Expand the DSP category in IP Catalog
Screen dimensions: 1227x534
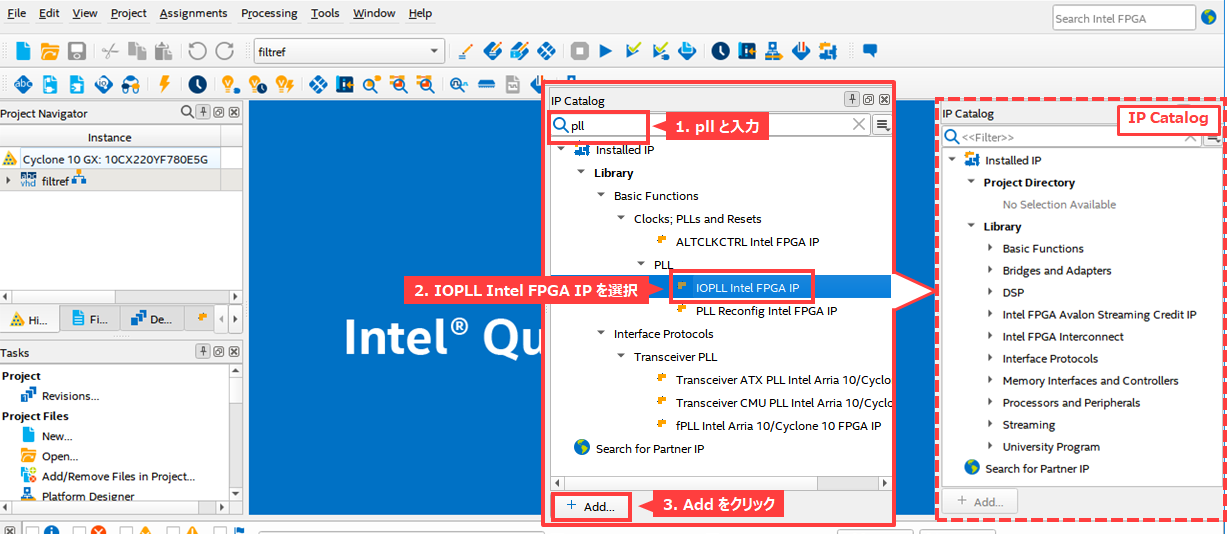(991, 293)
